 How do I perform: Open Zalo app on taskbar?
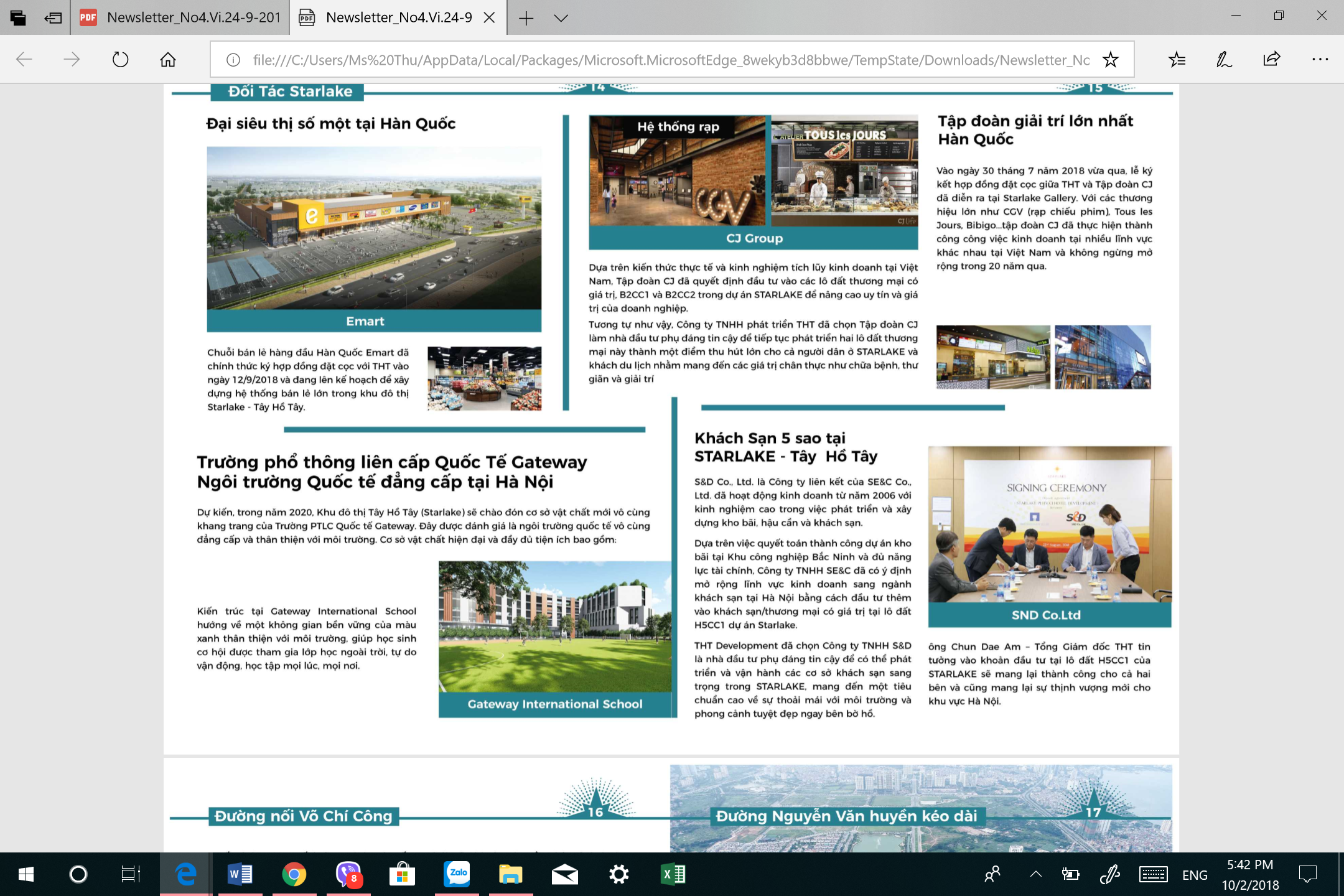click(x=457, y=874)
